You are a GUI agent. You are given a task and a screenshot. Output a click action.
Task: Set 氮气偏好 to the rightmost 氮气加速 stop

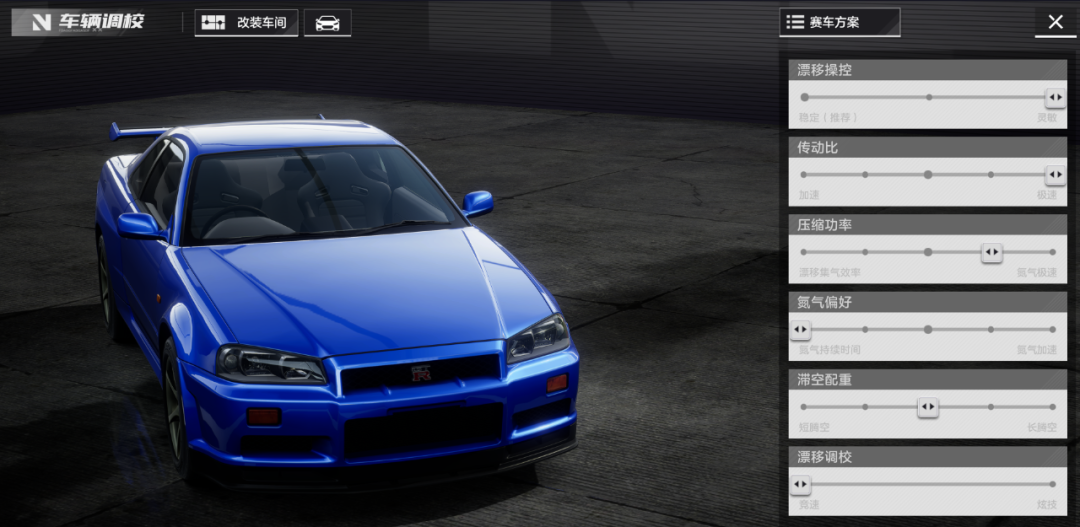(x=1054, y=329)
